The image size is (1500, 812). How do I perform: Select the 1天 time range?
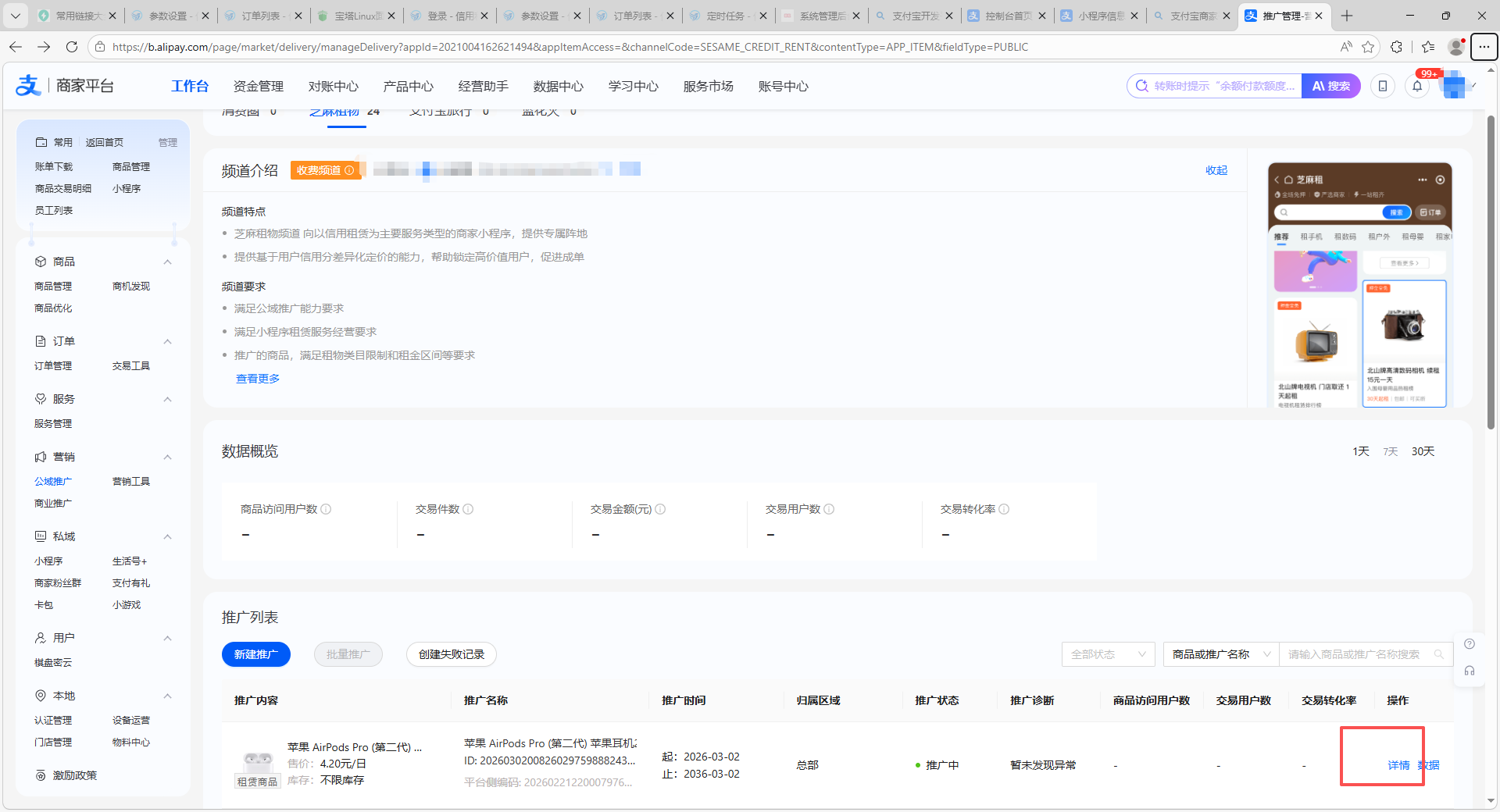(x=1361, y=451)
